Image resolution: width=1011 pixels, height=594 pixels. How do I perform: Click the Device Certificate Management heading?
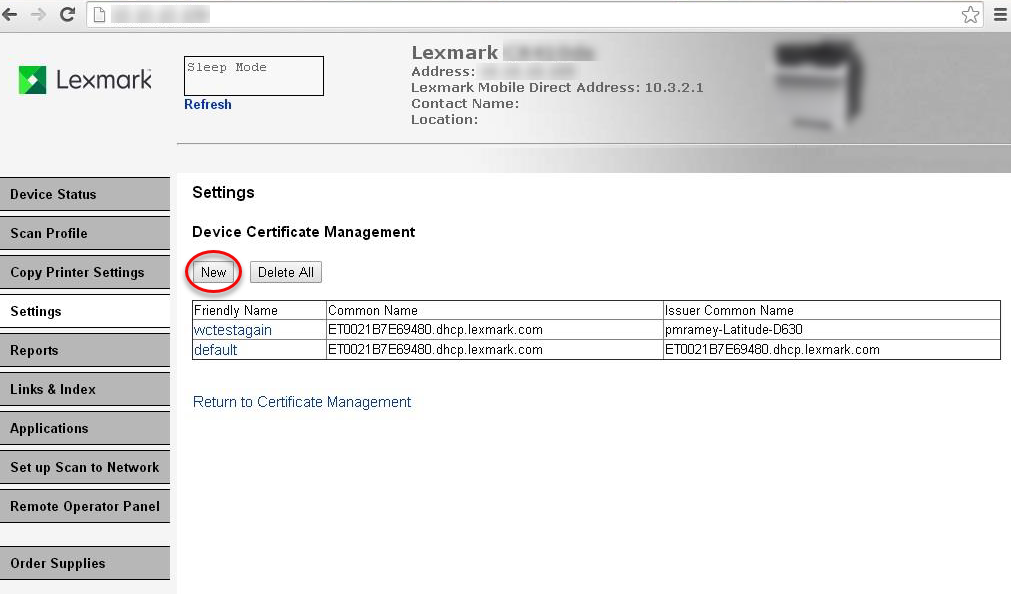tap(304, 232)
